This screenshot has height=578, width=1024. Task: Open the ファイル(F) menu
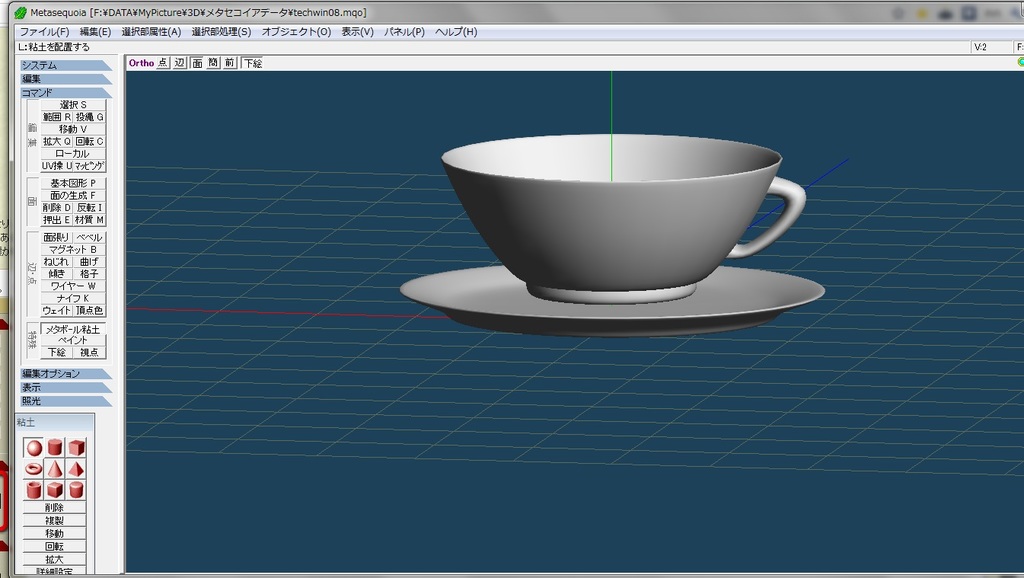44,32
